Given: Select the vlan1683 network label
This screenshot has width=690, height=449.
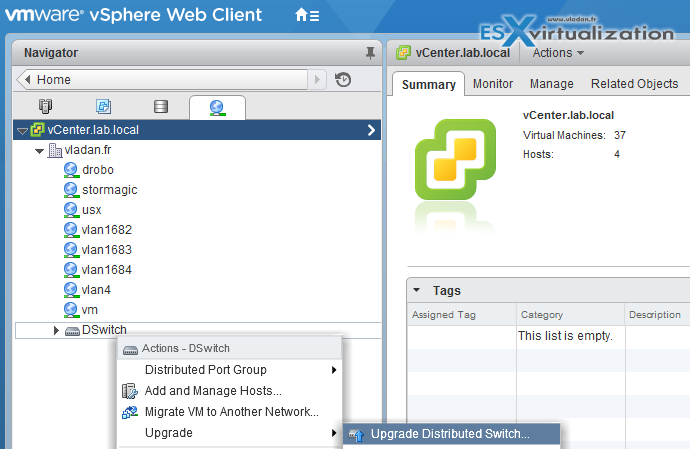Looking at the screenshot, I should tap(106, 250).
